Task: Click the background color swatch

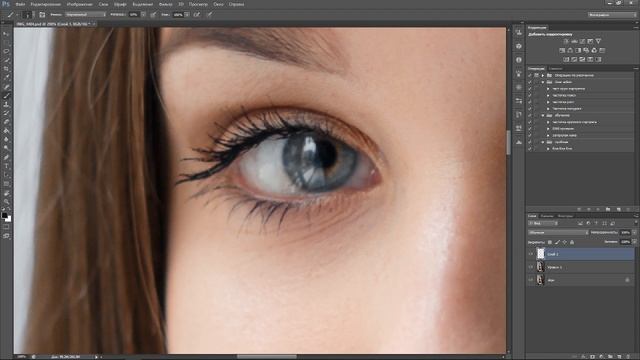Action: point(9,219)
